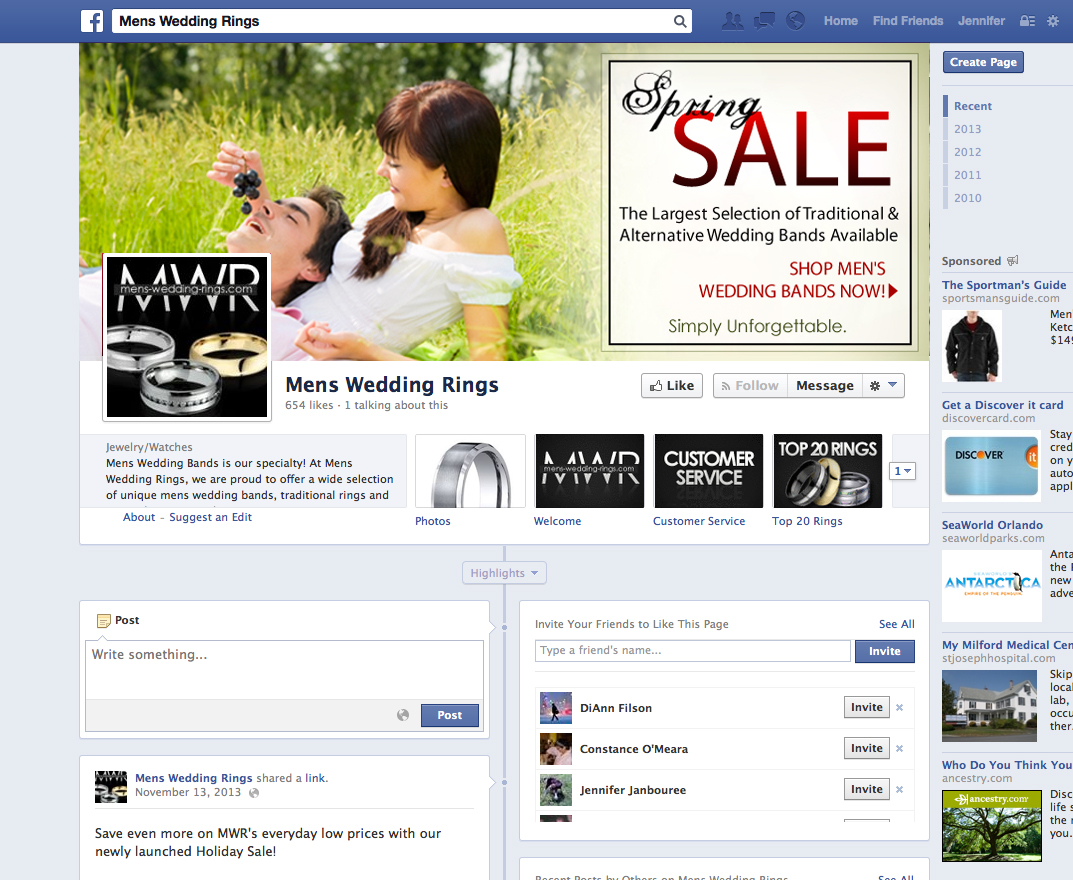Screen dimensions: 1073x880
Task: Invite Jennifer Janbouree to like page
Action: click(866, 789)
